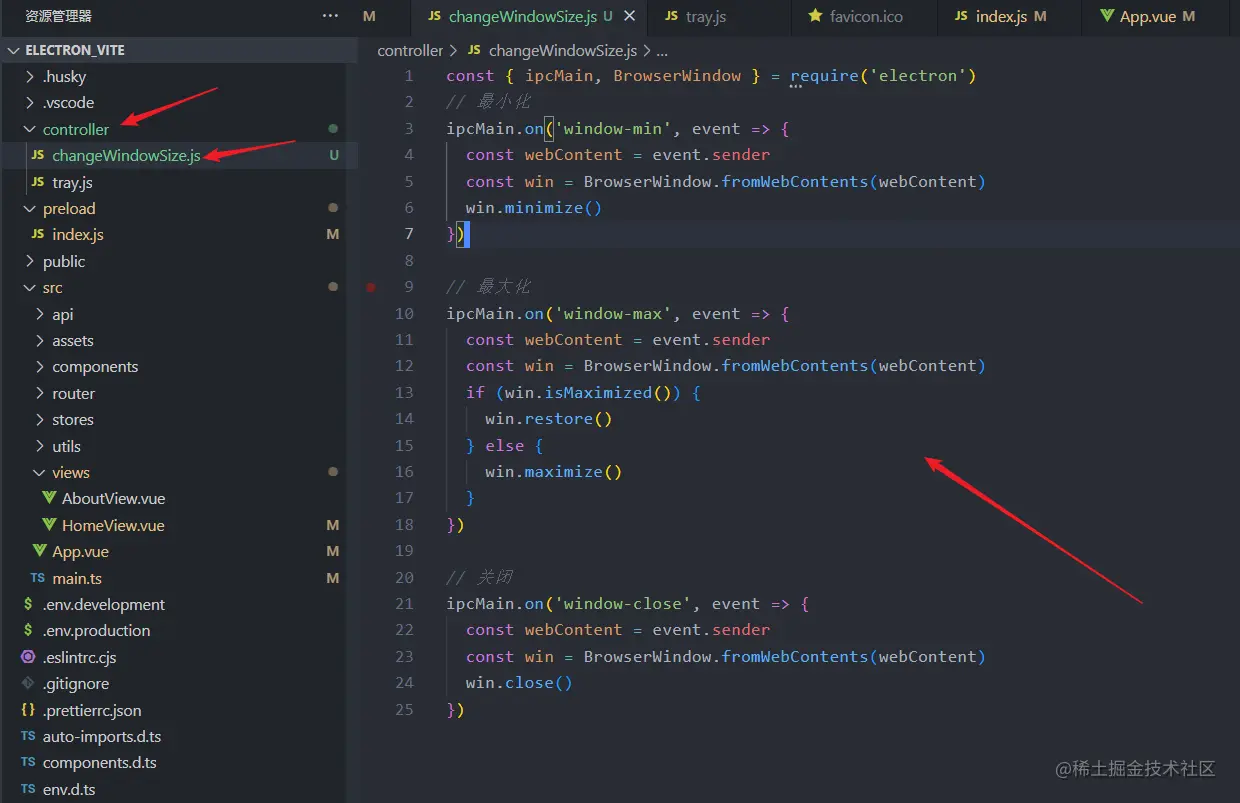This screenshot has height=803, width=1240.
Task: Click line number 13 in the gutter
Action: [404, 393]
